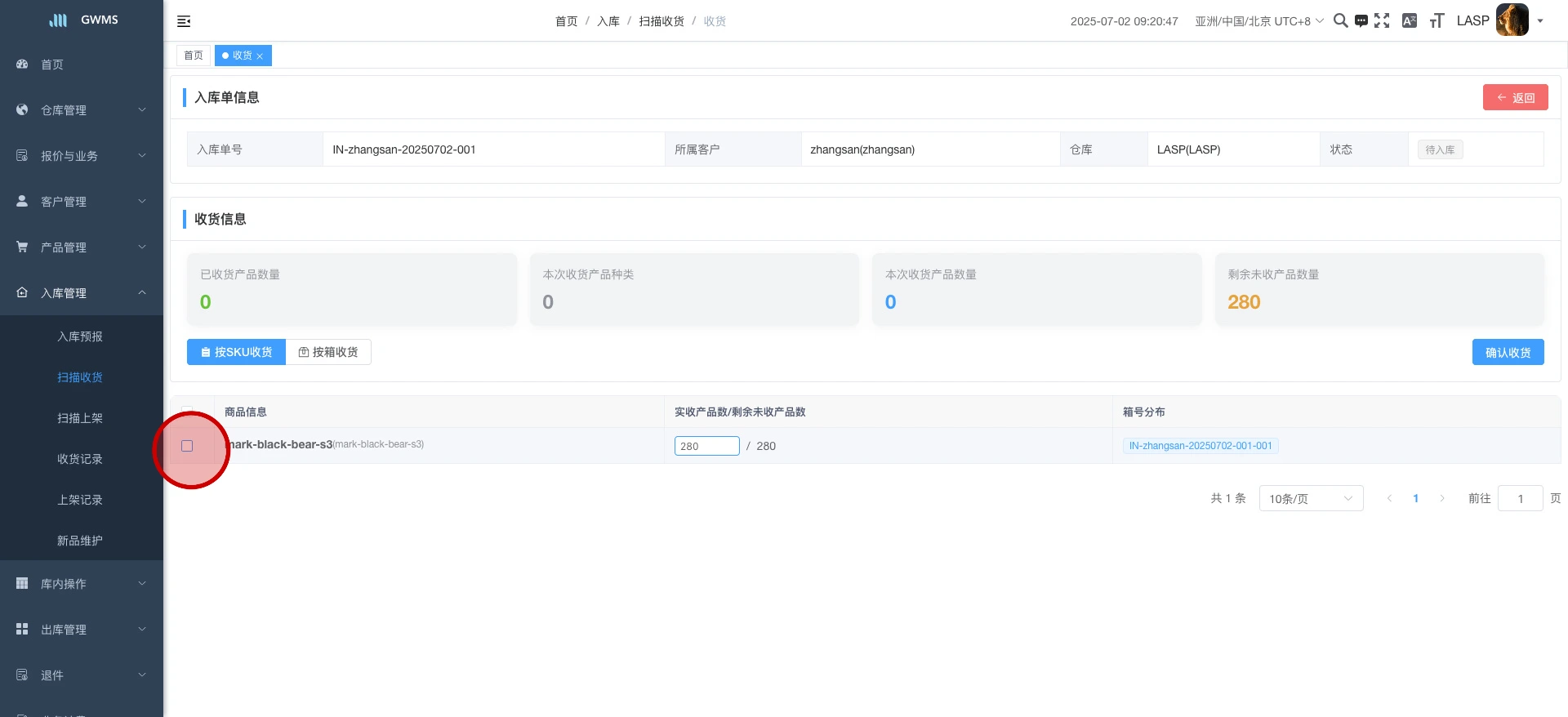
Task: Click the red 返回 button
Action: (1515, 97)
